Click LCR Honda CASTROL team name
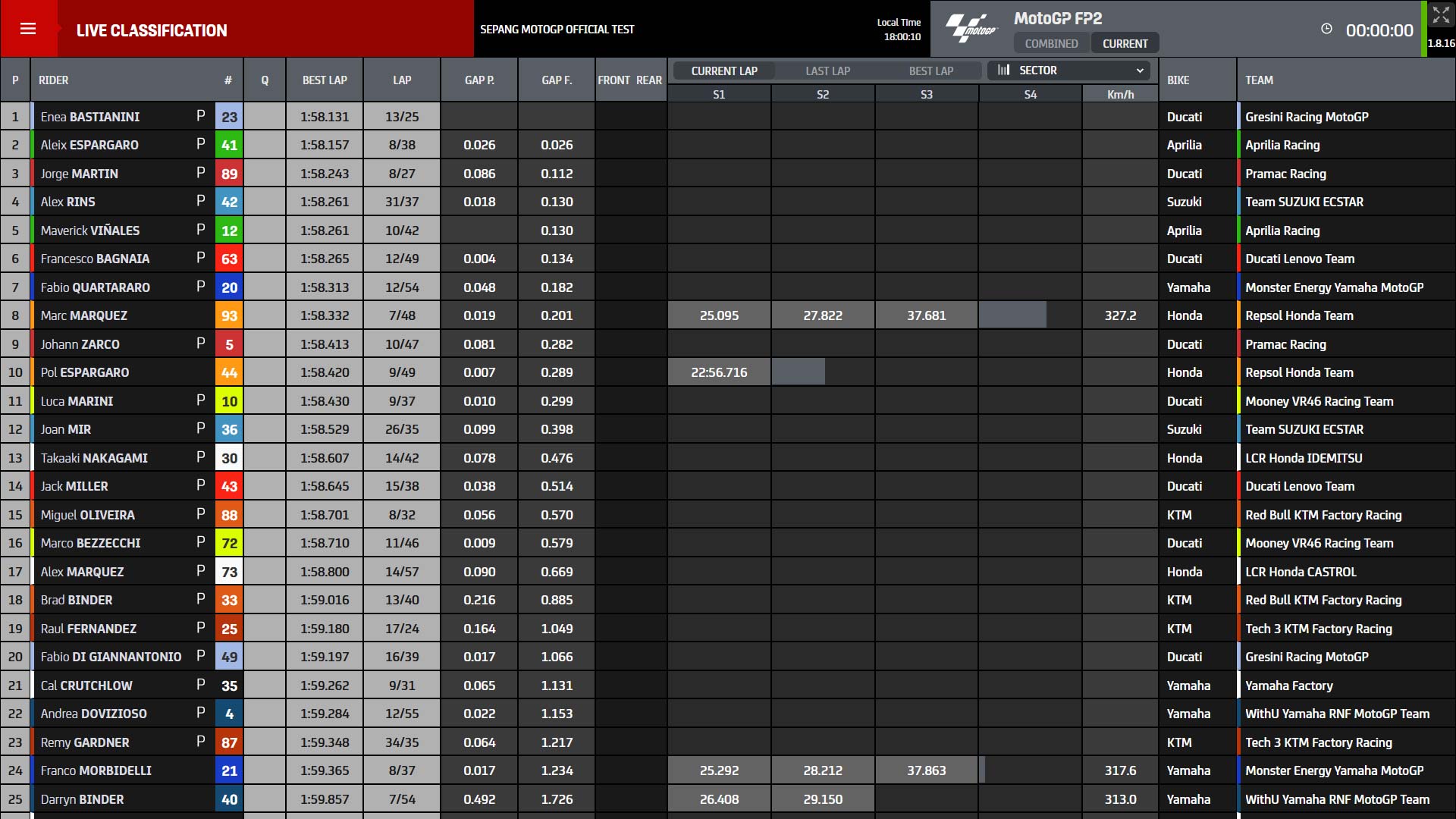Viewport: 1456px width, 819px height. [1301, 572]
